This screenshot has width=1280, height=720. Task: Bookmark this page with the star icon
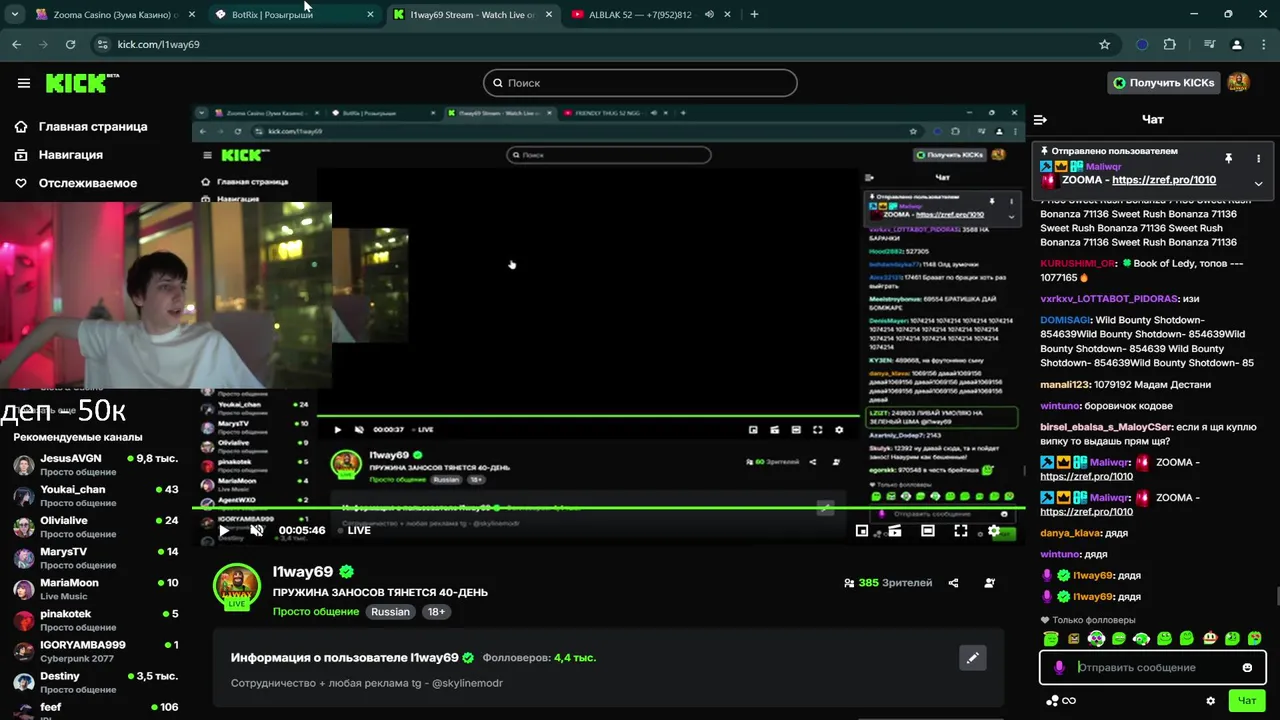(x=1104, y=44)
